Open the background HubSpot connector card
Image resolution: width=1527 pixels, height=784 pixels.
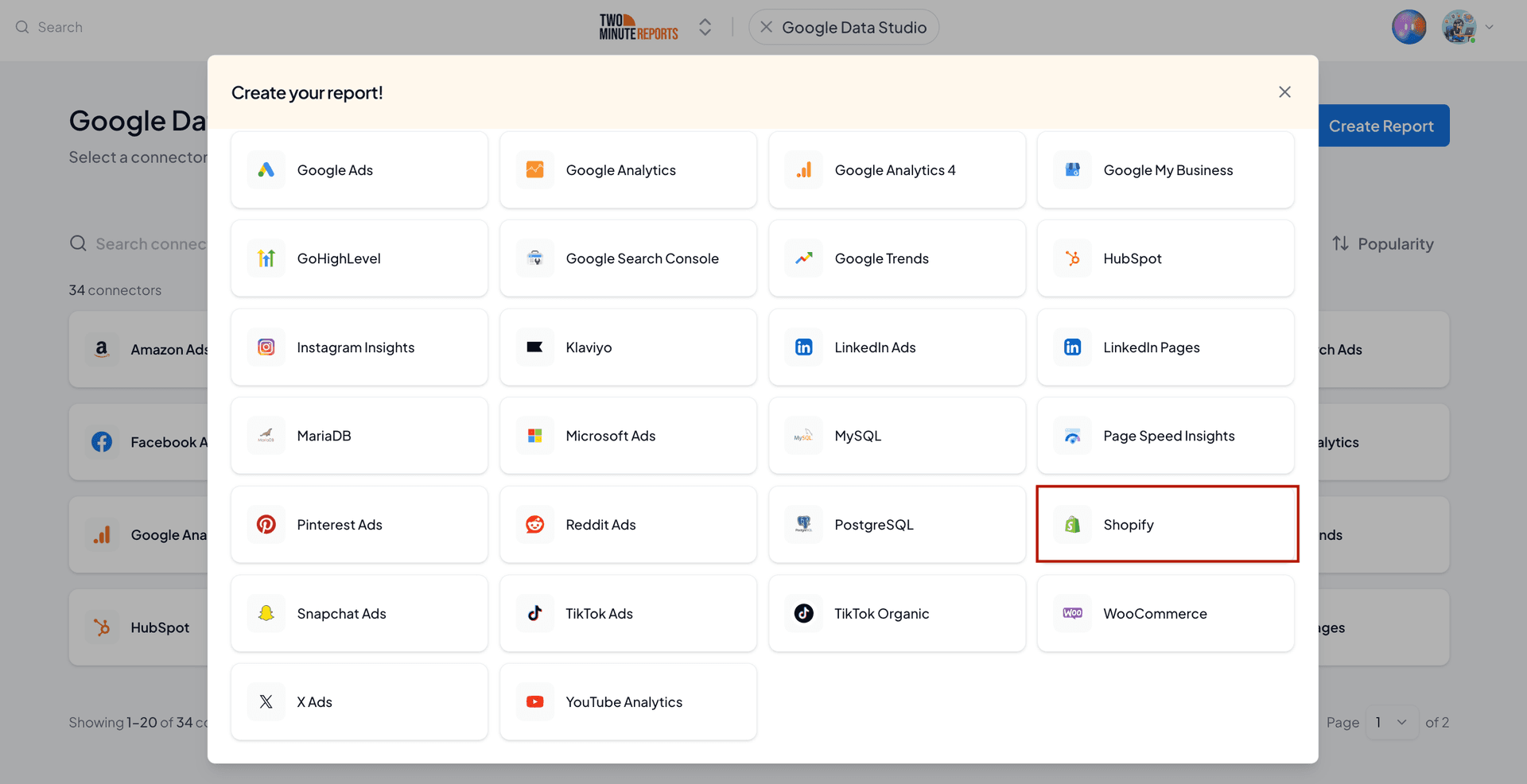click(138, 627)
